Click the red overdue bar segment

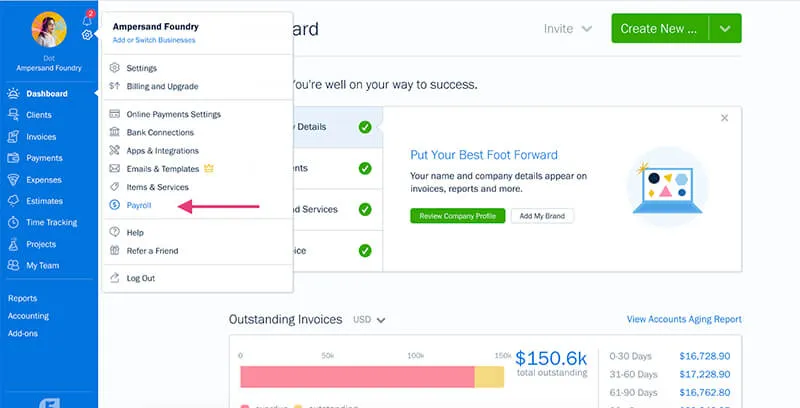(357, 376)
